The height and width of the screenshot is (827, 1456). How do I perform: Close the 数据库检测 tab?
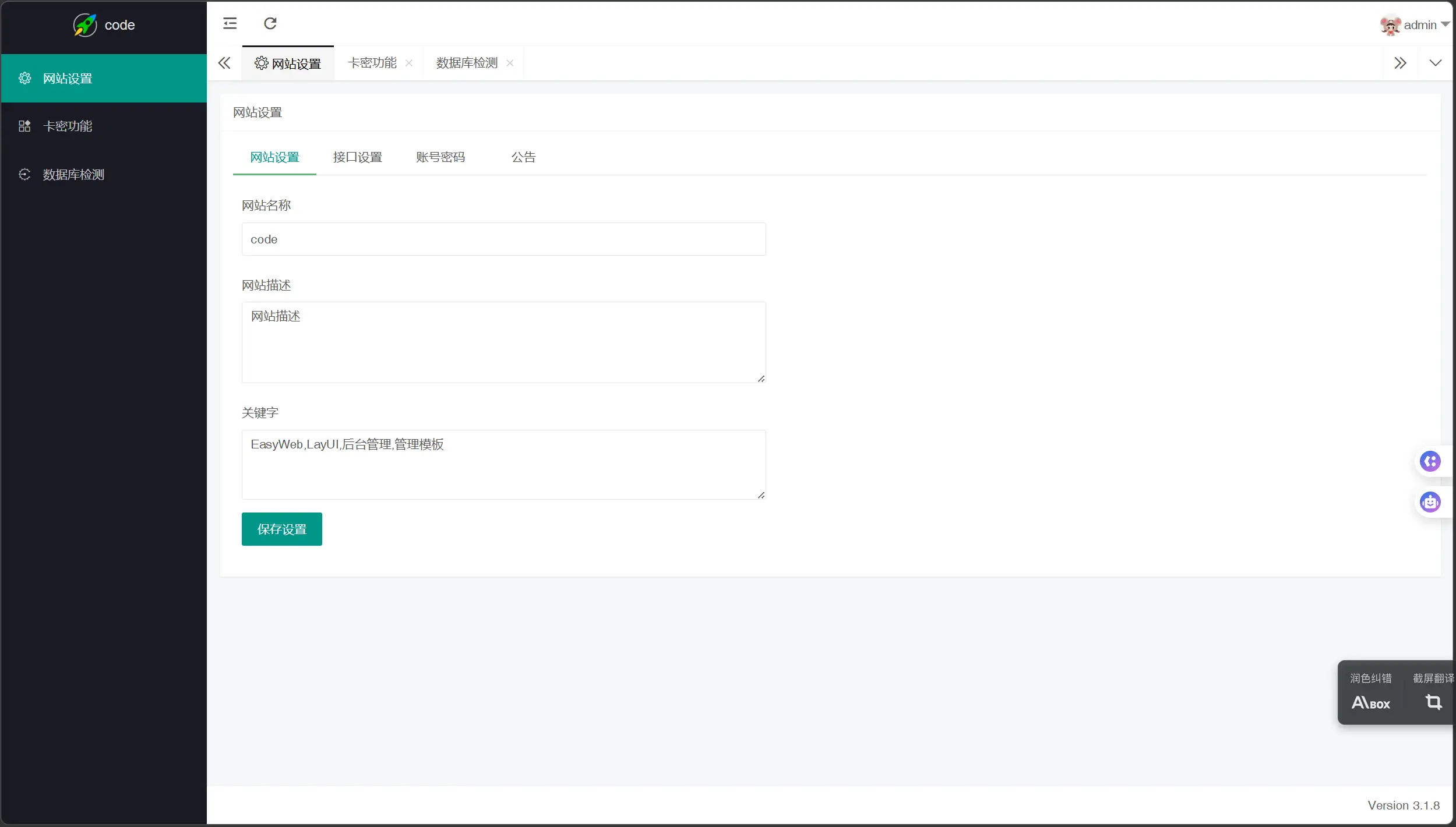[x=509, y=63]
